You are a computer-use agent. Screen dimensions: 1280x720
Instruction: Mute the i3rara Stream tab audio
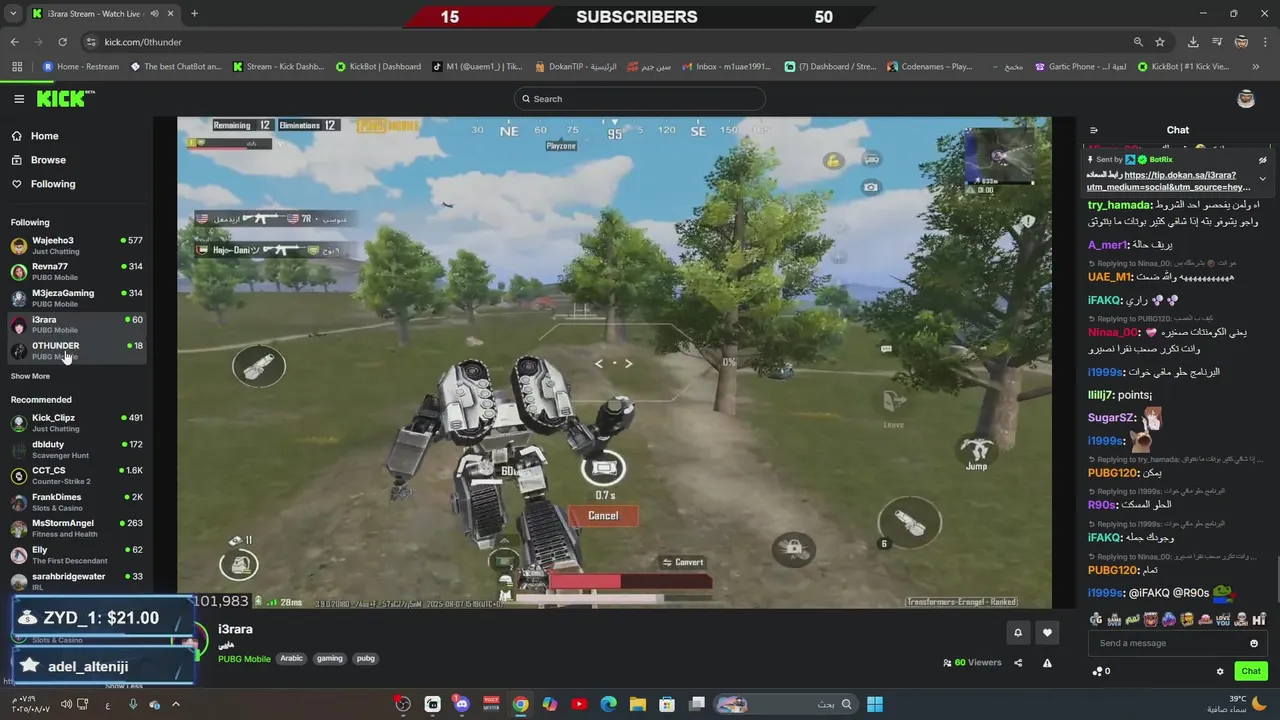click(x=154, y=14)
